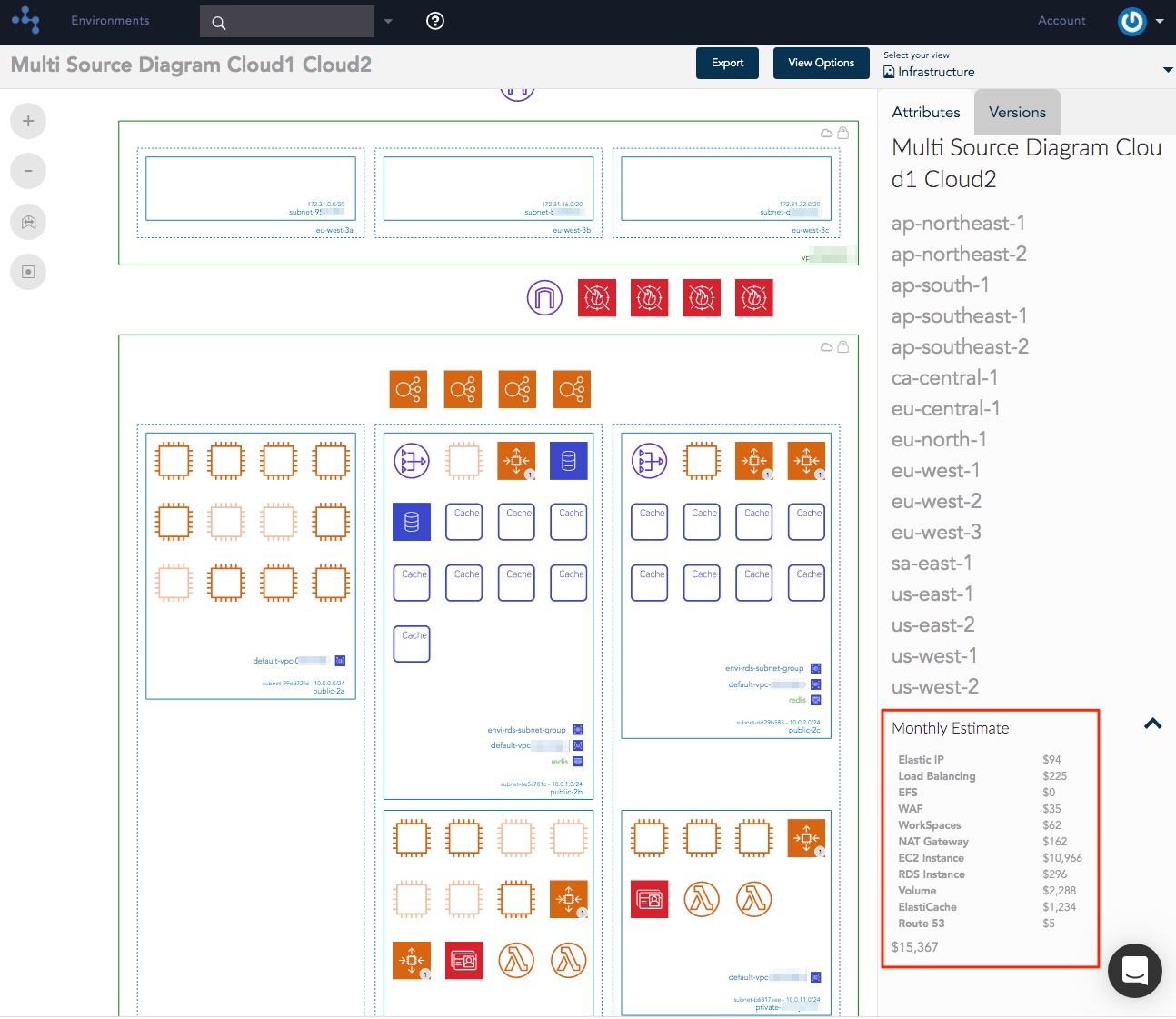Click the View Options button
This screenshot has width=1176, height=1019.
pyautogui.click(x=821, y=63)
